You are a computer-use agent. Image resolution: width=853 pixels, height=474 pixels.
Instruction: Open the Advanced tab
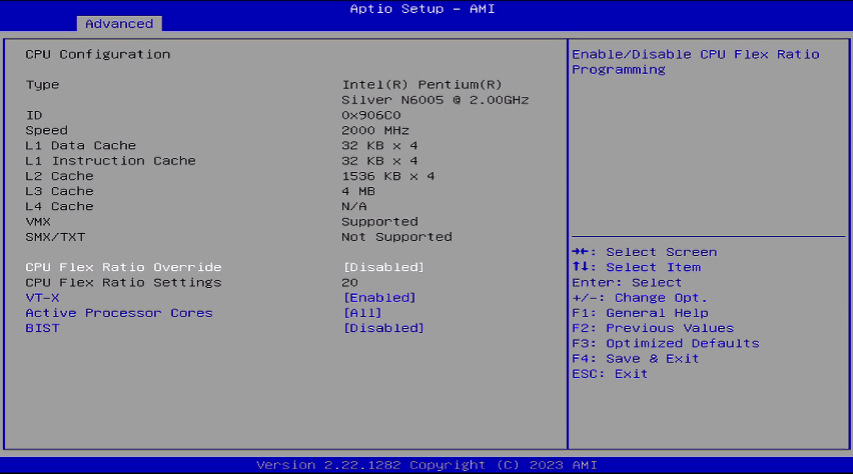click(x=119, y=23)
